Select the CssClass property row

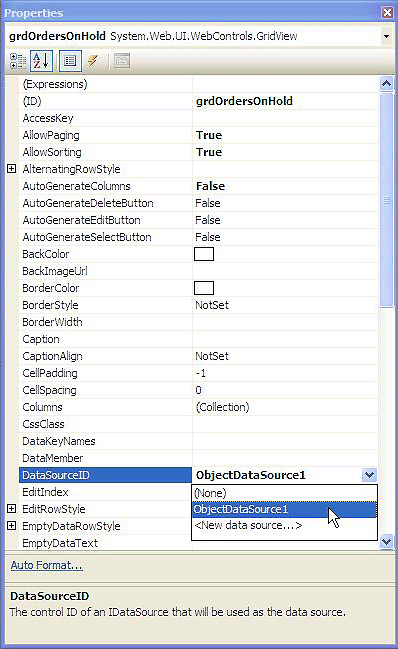(198, 423)
